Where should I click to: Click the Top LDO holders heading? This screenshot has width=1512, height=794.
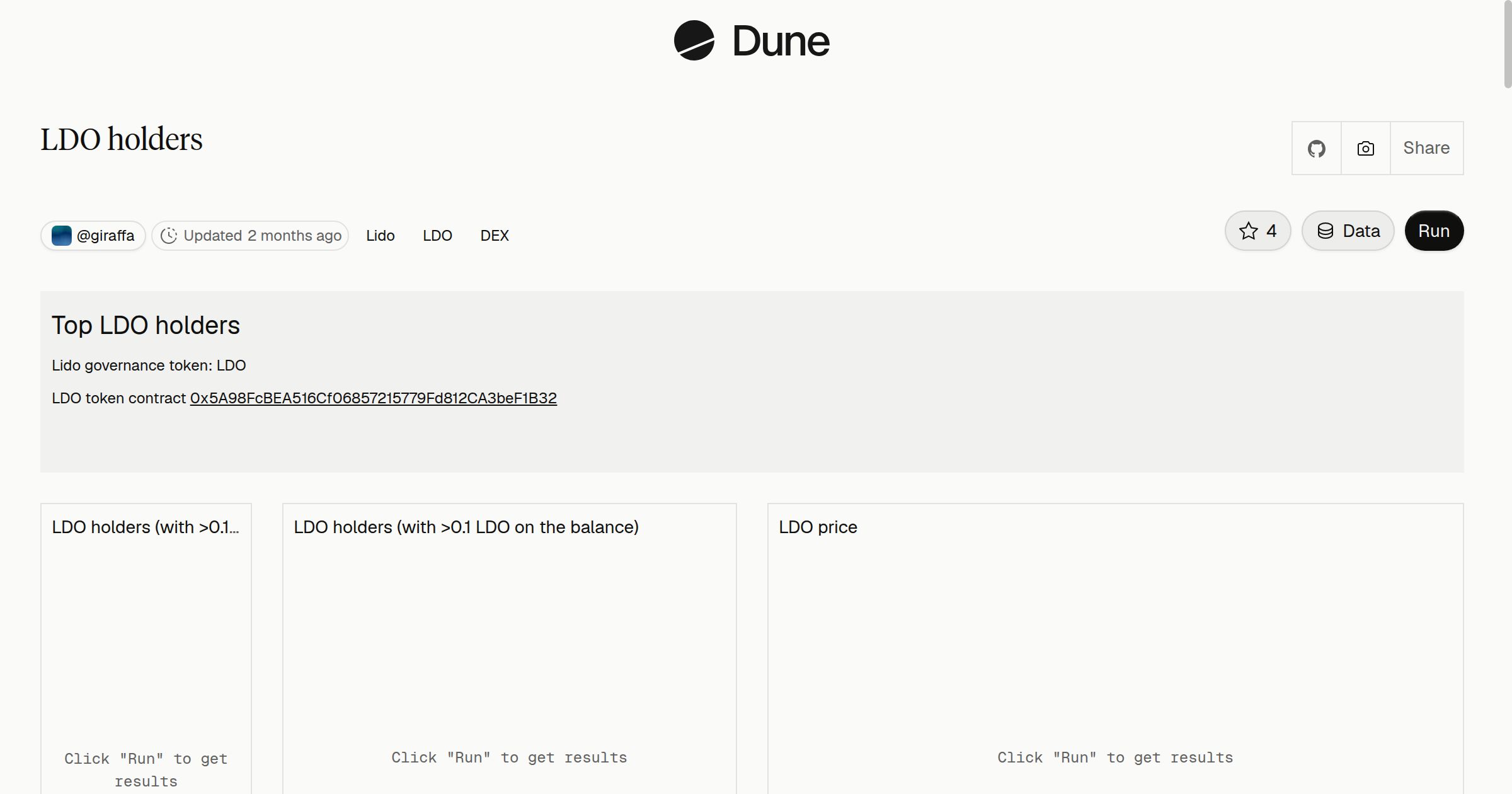[146, 325]
